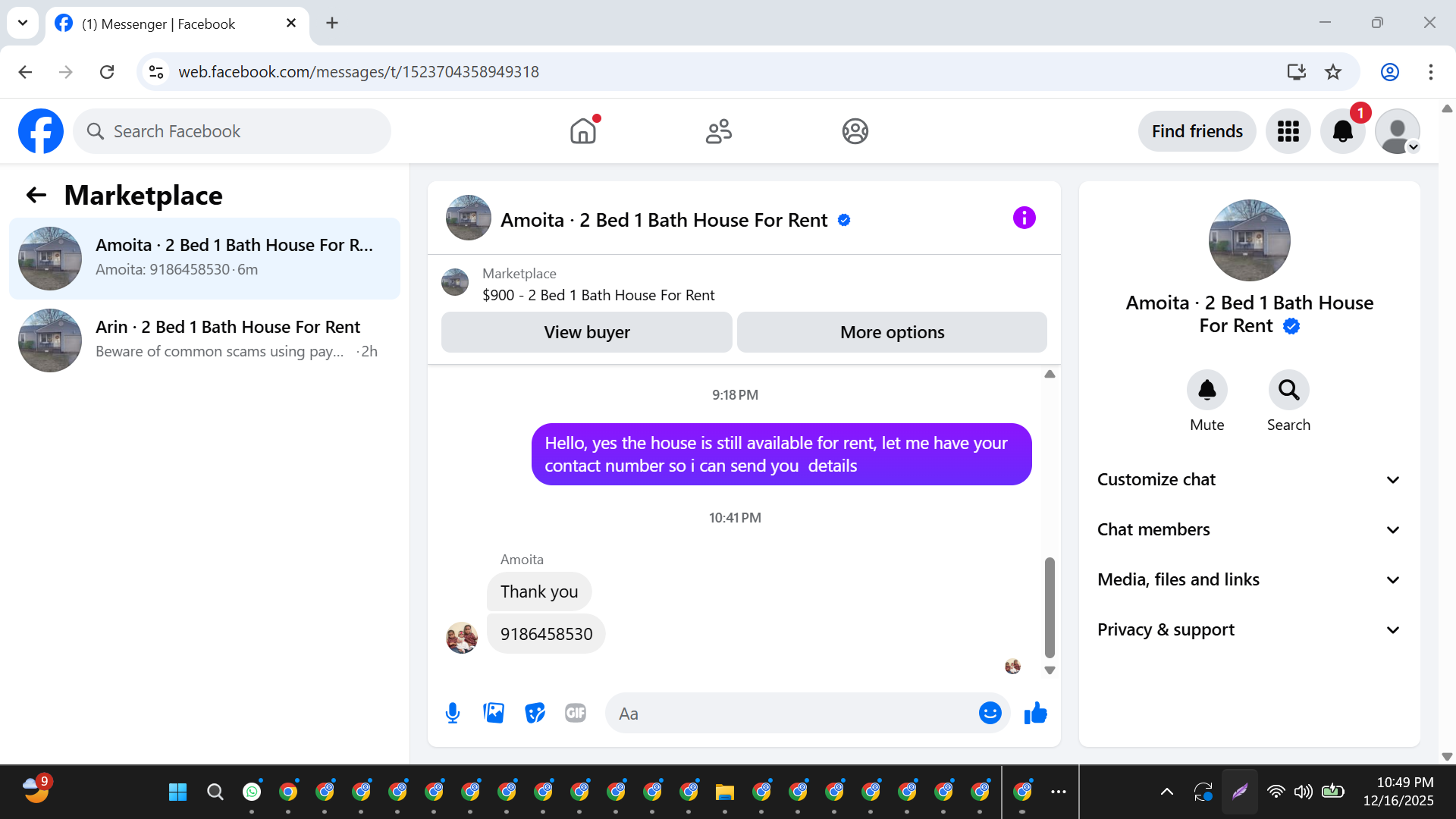This screenshot has width=1456, height=819.
Task: Open a new browser tab
Action: click(x=332, y=23)
